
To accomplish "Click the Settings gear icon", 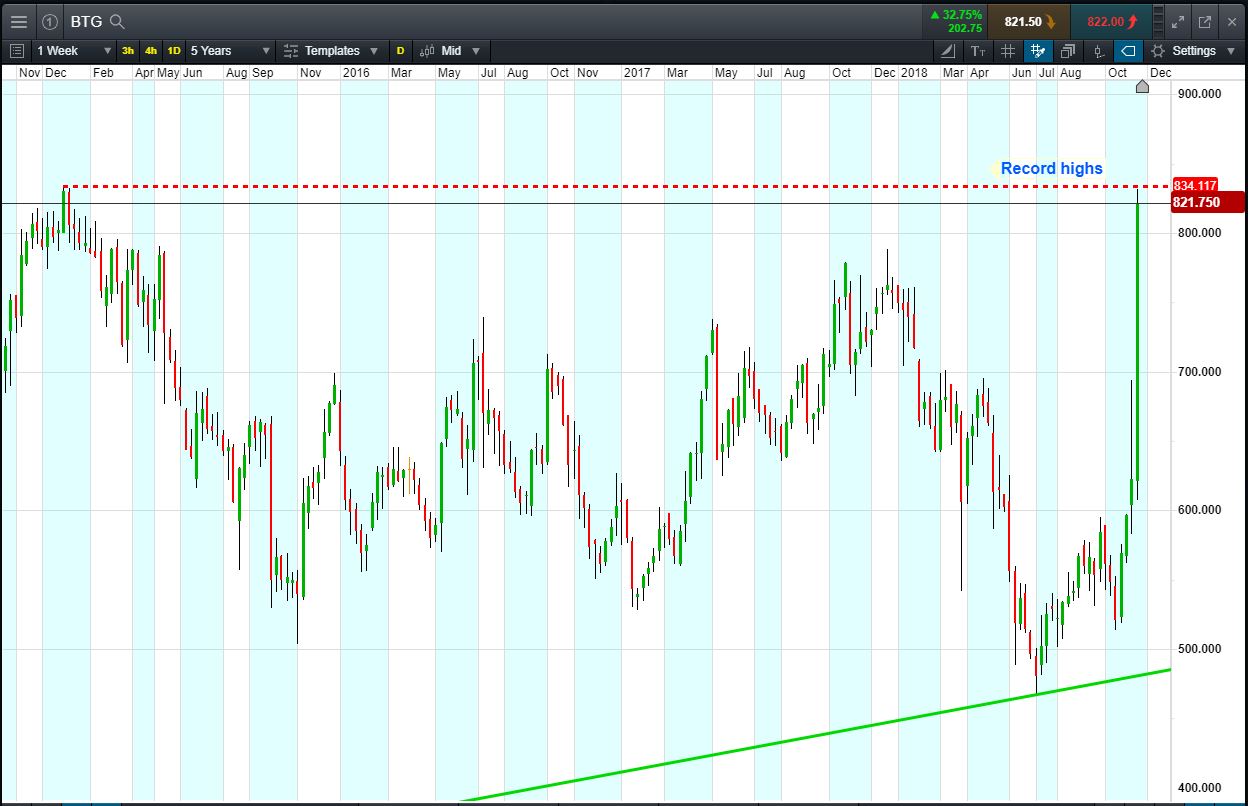I will (1158, 51).
